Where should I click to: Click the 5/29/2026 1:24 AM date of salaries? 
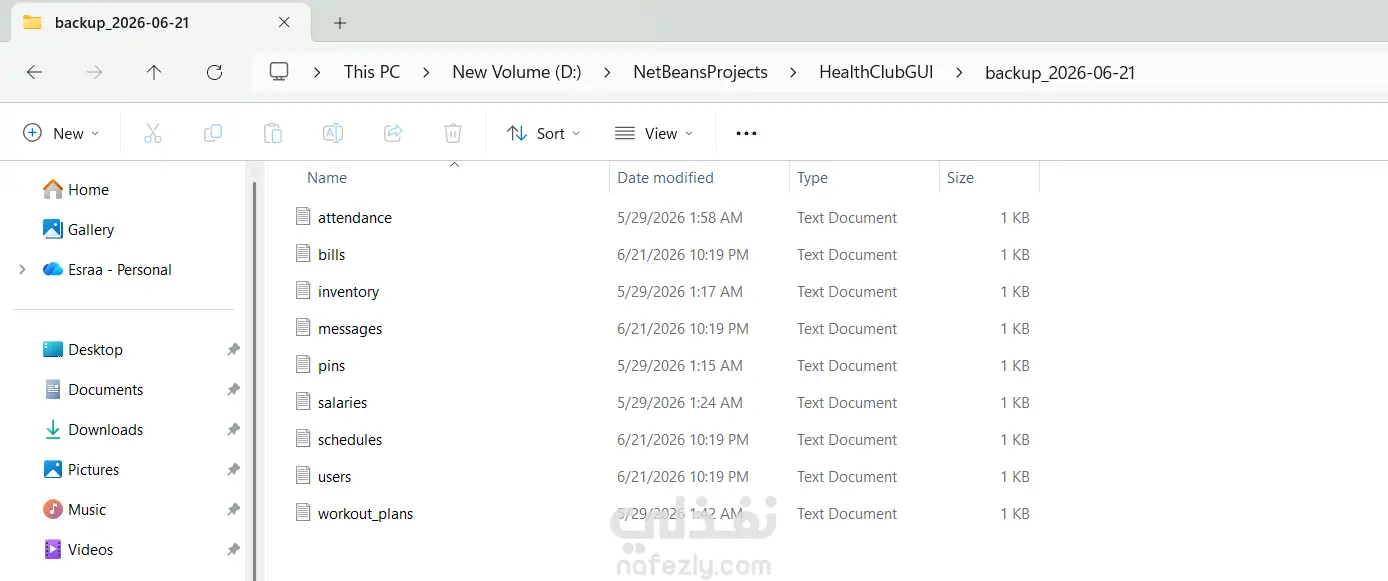tap(680, 403)
